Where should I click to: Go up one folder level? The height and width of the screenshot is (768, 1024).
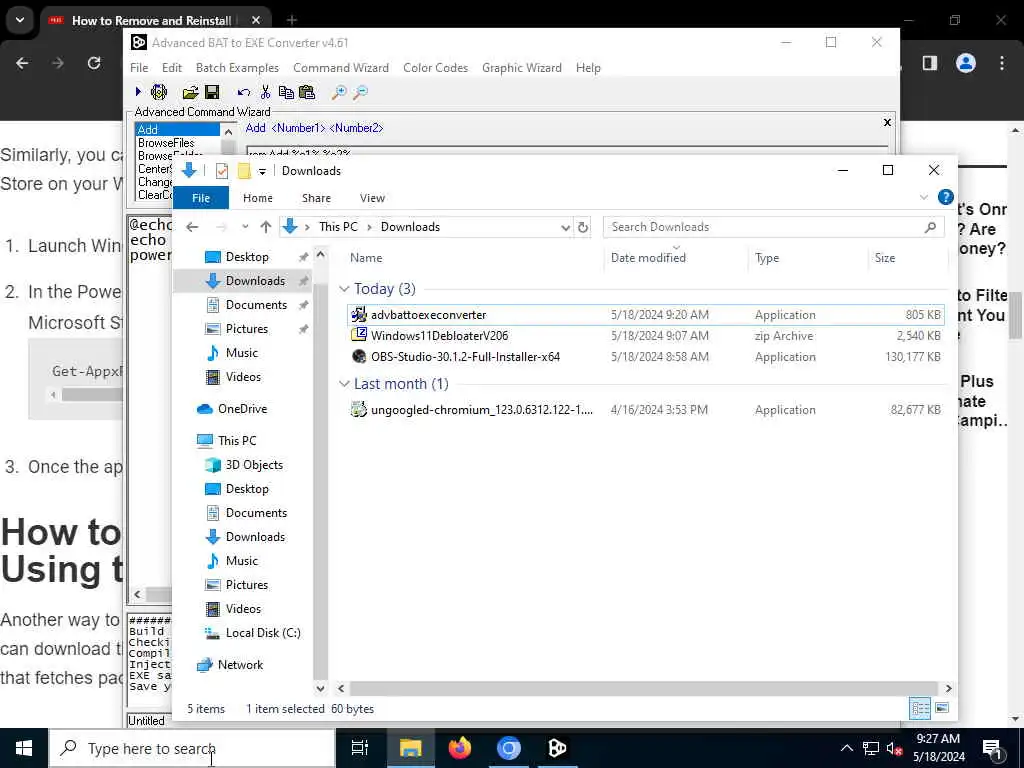click(x=265, y=227)
